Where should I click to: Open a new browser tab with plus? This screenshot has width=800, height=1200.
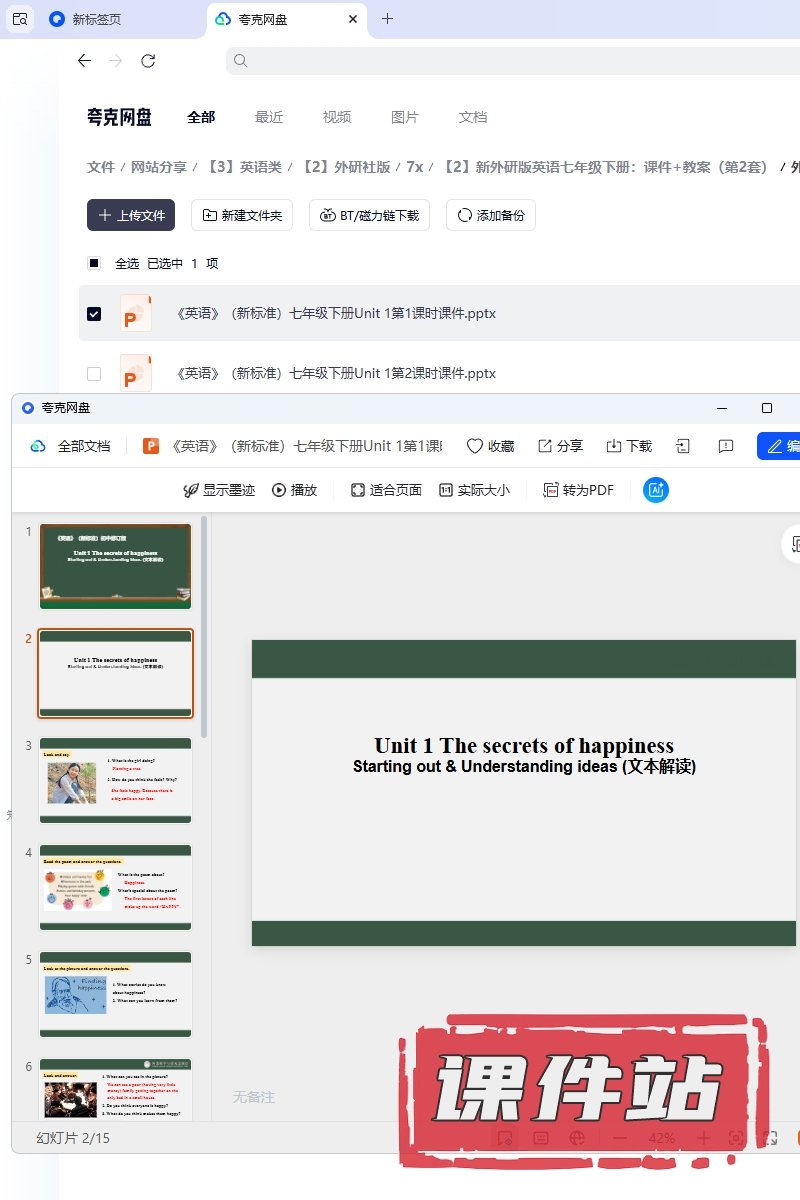[388, 19]
